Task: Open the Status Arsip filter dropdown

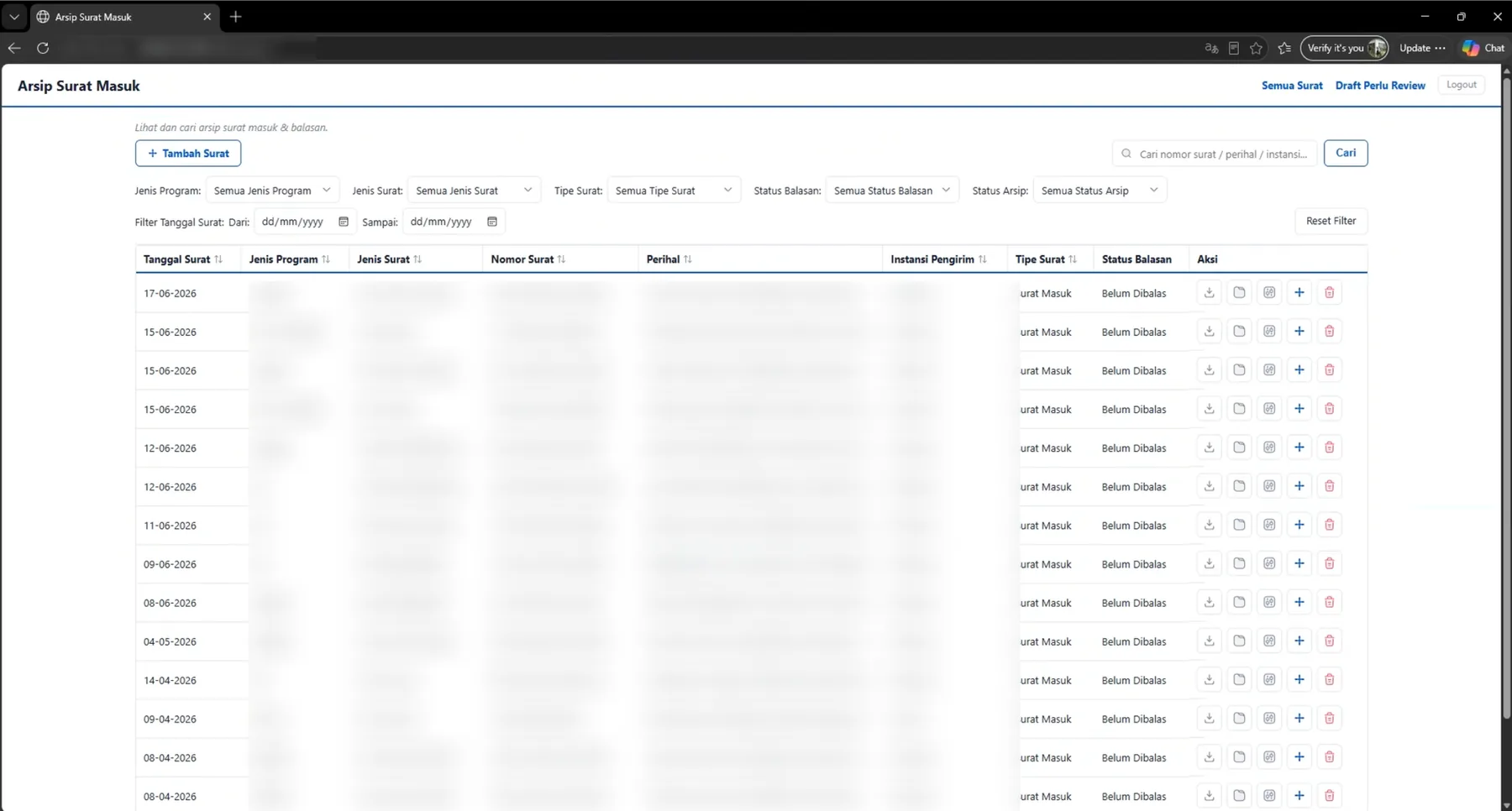Action: pyautogui.click(x=1100, y=191)
